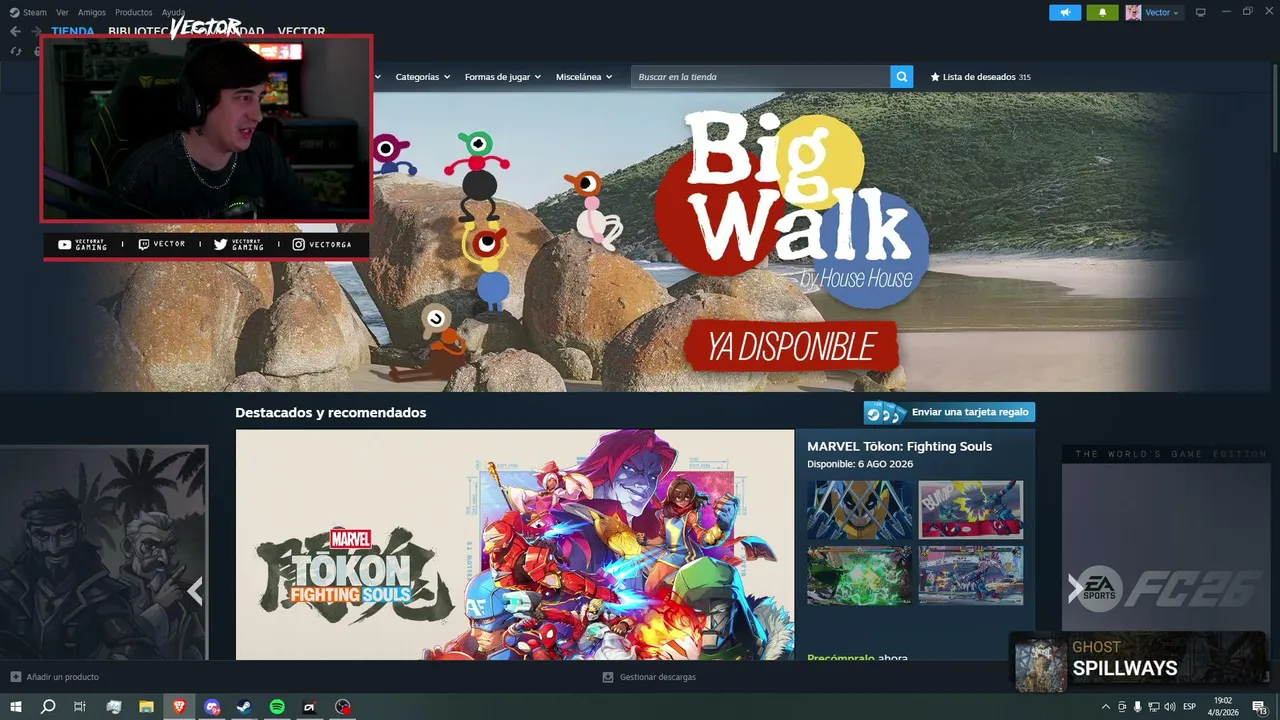Switch the ESP input language indicator
The height and width of the screenshot is (720, 1280).
pos(1190,707)
